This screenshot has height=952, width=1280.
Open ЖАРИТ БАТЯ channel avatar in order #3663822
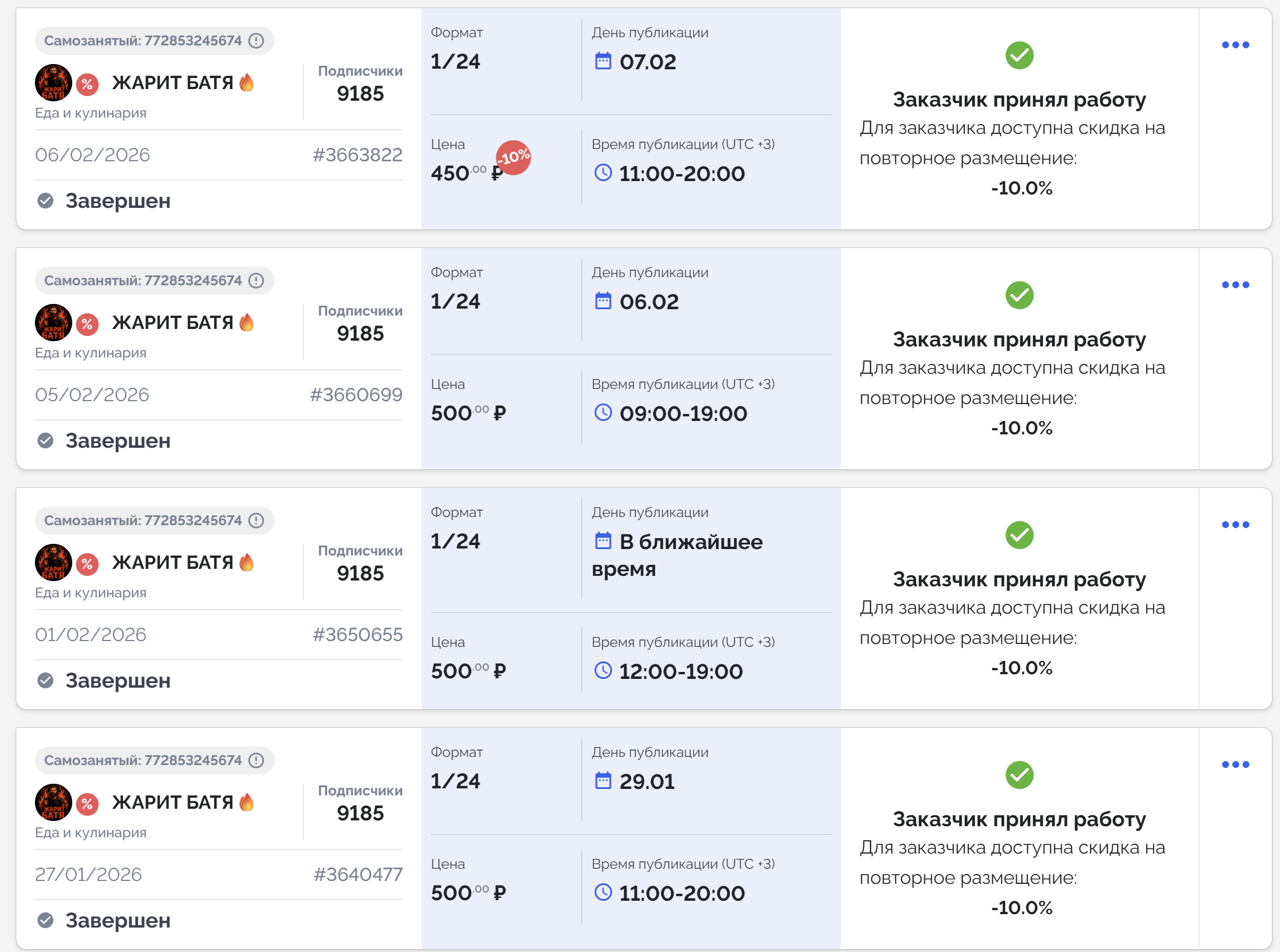[54, 83]
